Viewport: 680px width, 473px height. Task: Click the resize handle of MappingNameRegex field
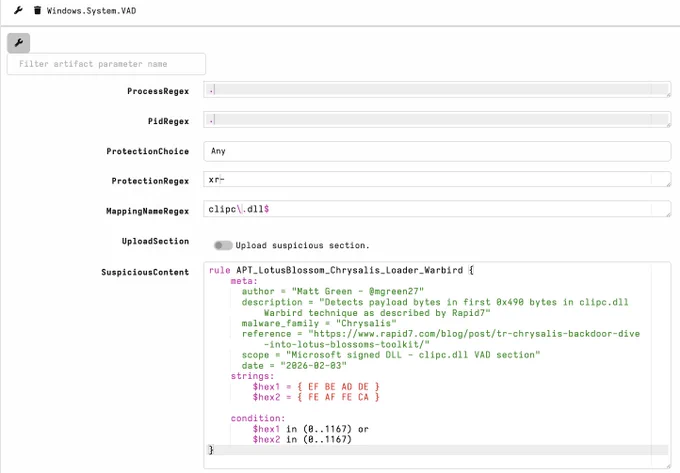(668, 214)
